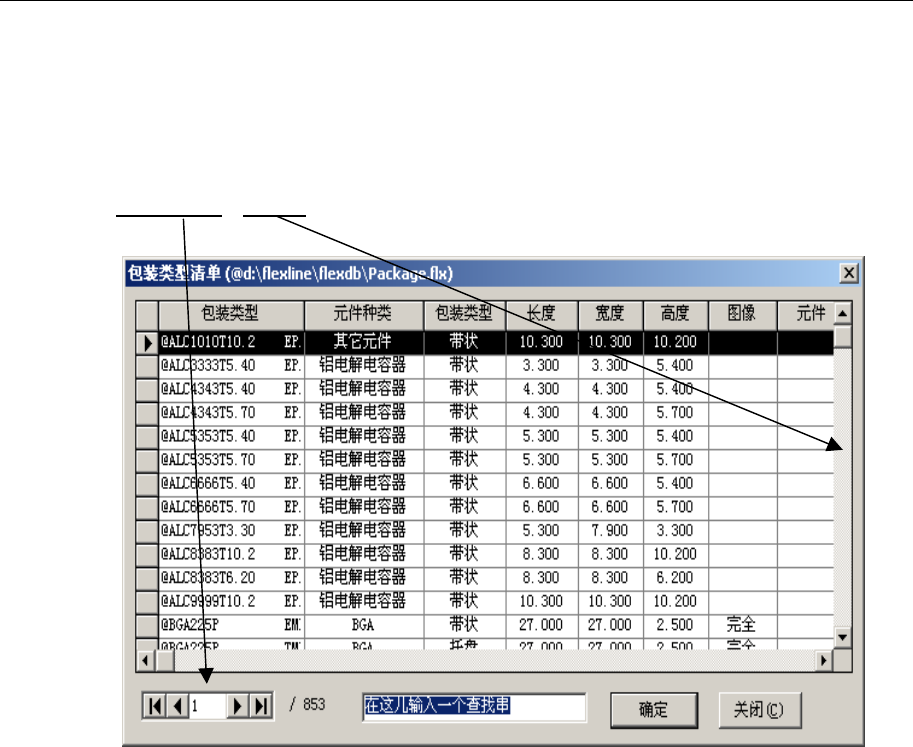Select row @ALC4343T5.70
913x747 pixels.
tap(484, 413)
